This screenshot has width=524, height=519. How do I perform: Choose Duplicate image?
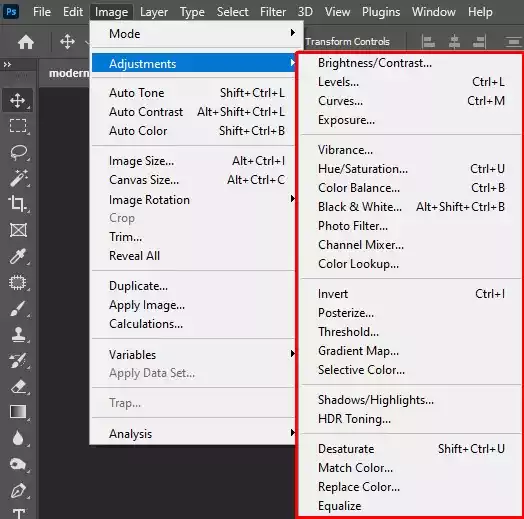click(x=194, y=286)
